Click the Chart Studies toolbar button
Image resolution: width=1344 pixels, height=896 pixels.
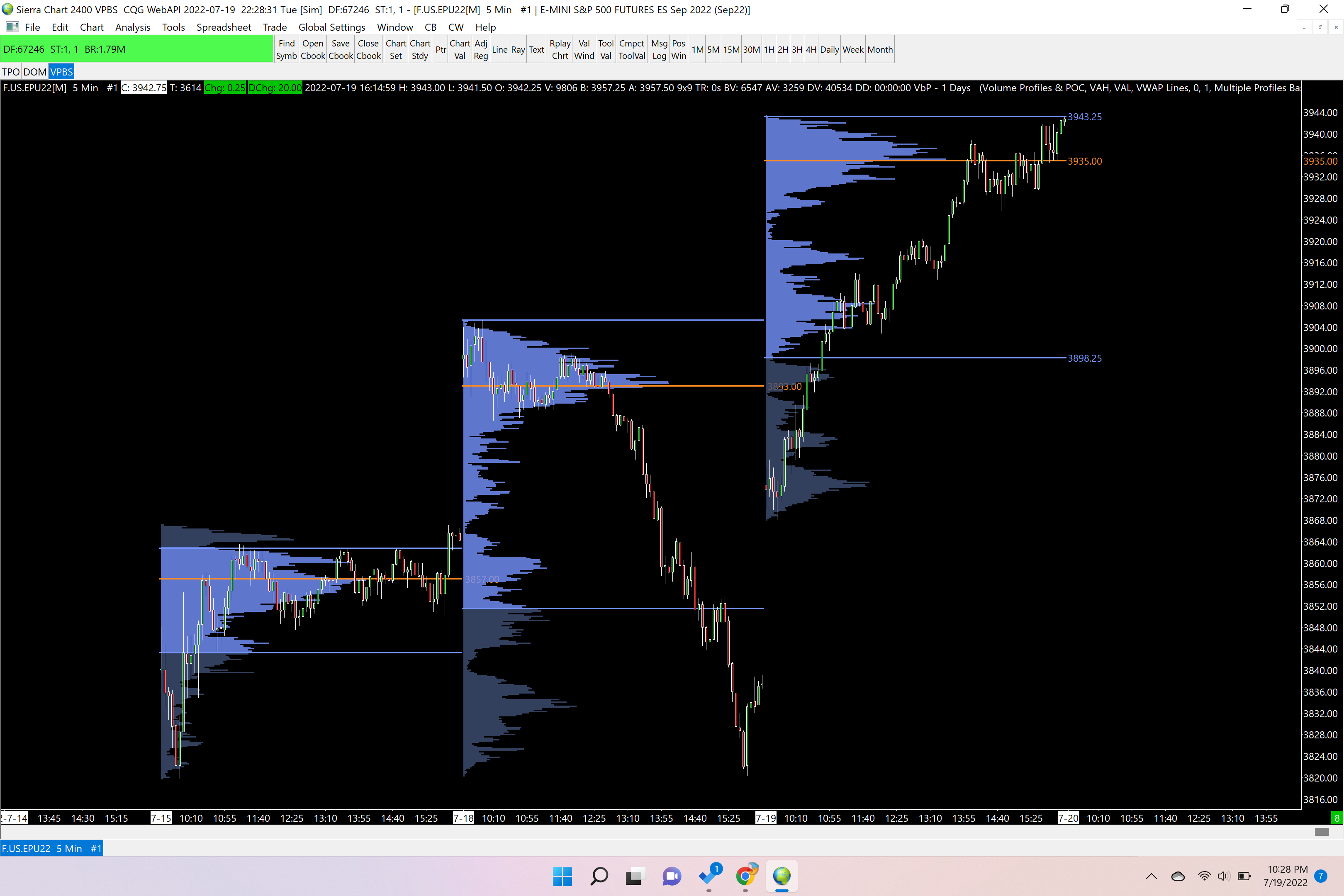tap(419, 49)
